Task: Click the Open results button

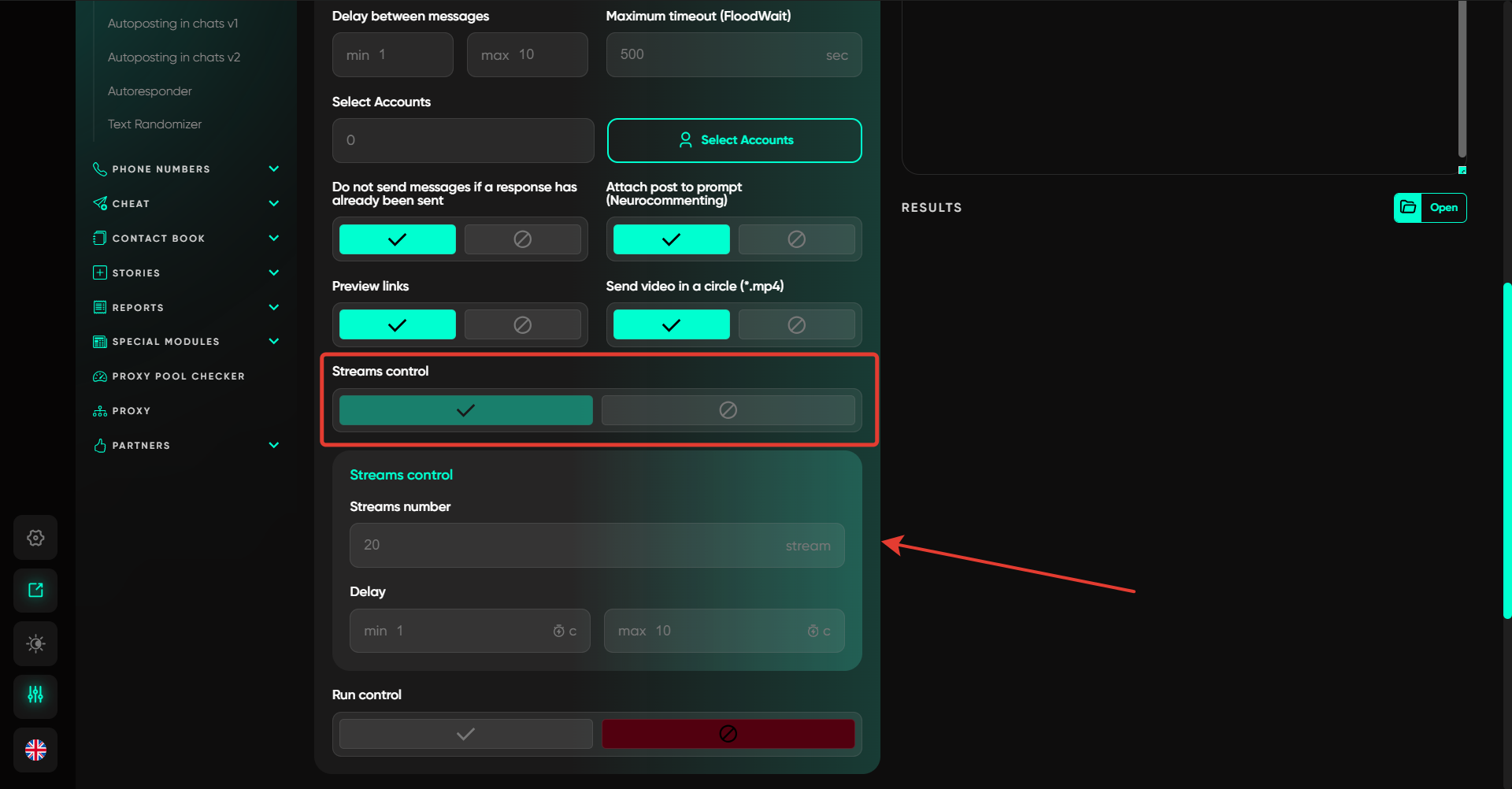Action: point(1443,208)
